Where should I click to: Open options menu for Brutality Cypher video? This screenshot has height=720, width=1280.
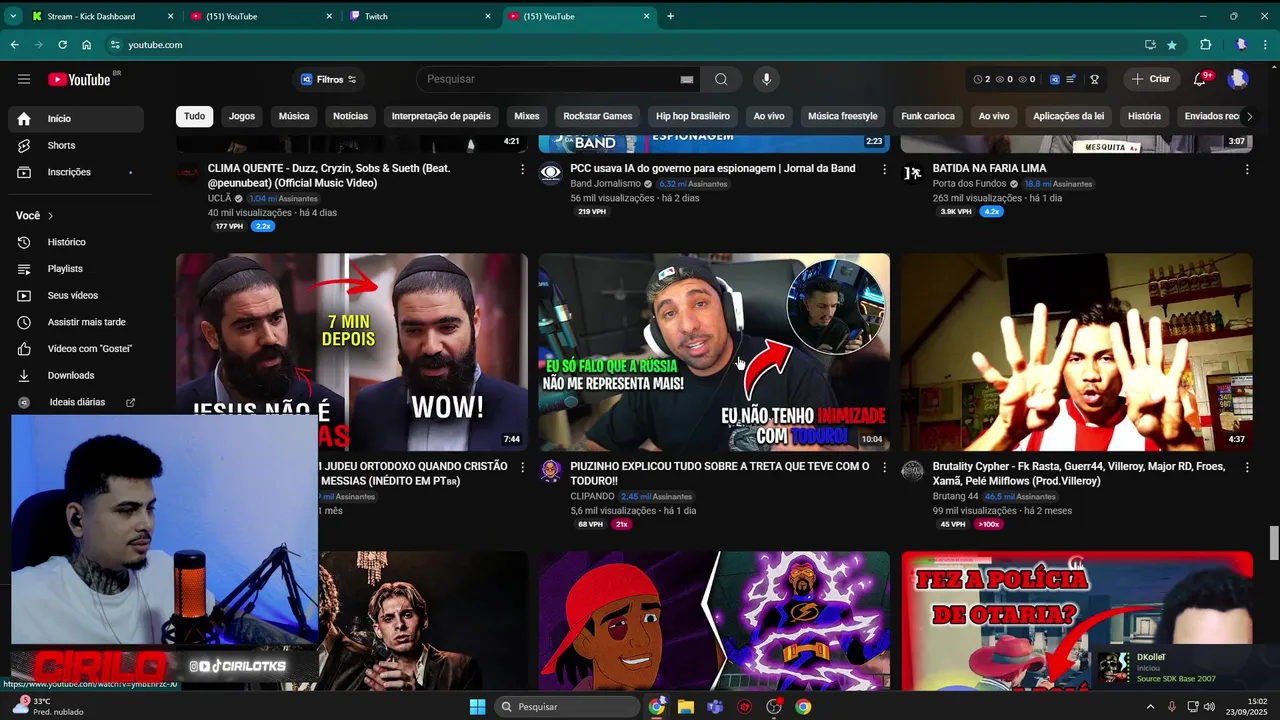coord(1246,467)
